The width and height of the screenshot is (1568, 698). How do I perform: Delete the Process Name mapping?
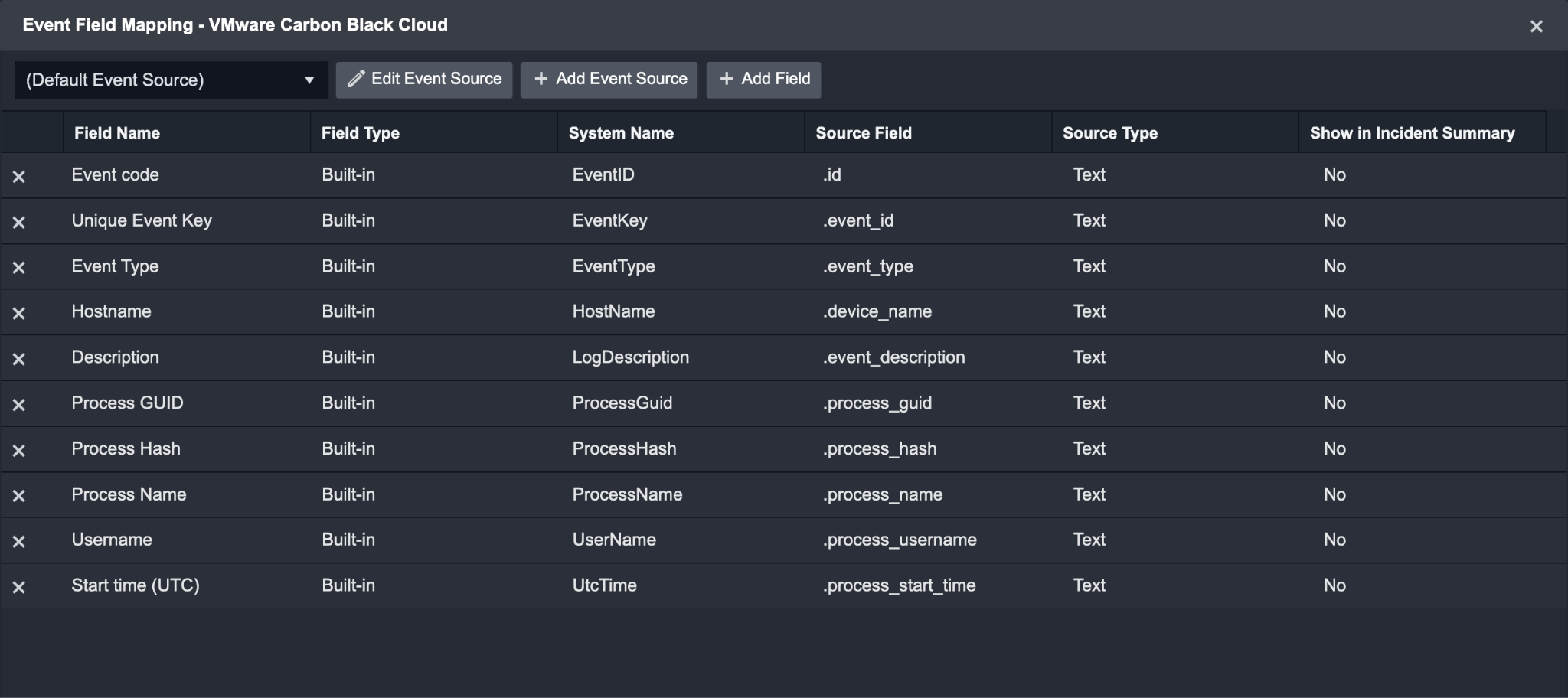(x=19, y=496)
